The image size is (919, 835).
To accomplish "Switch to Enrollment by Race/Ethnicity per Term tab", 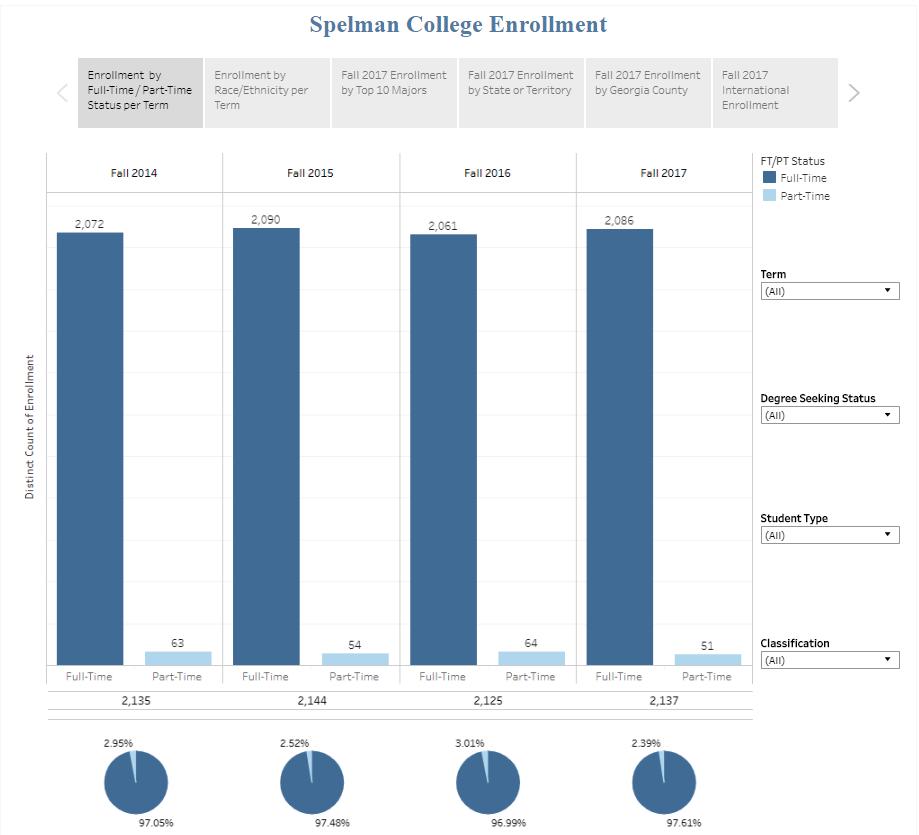I will [x=267, y=93].
